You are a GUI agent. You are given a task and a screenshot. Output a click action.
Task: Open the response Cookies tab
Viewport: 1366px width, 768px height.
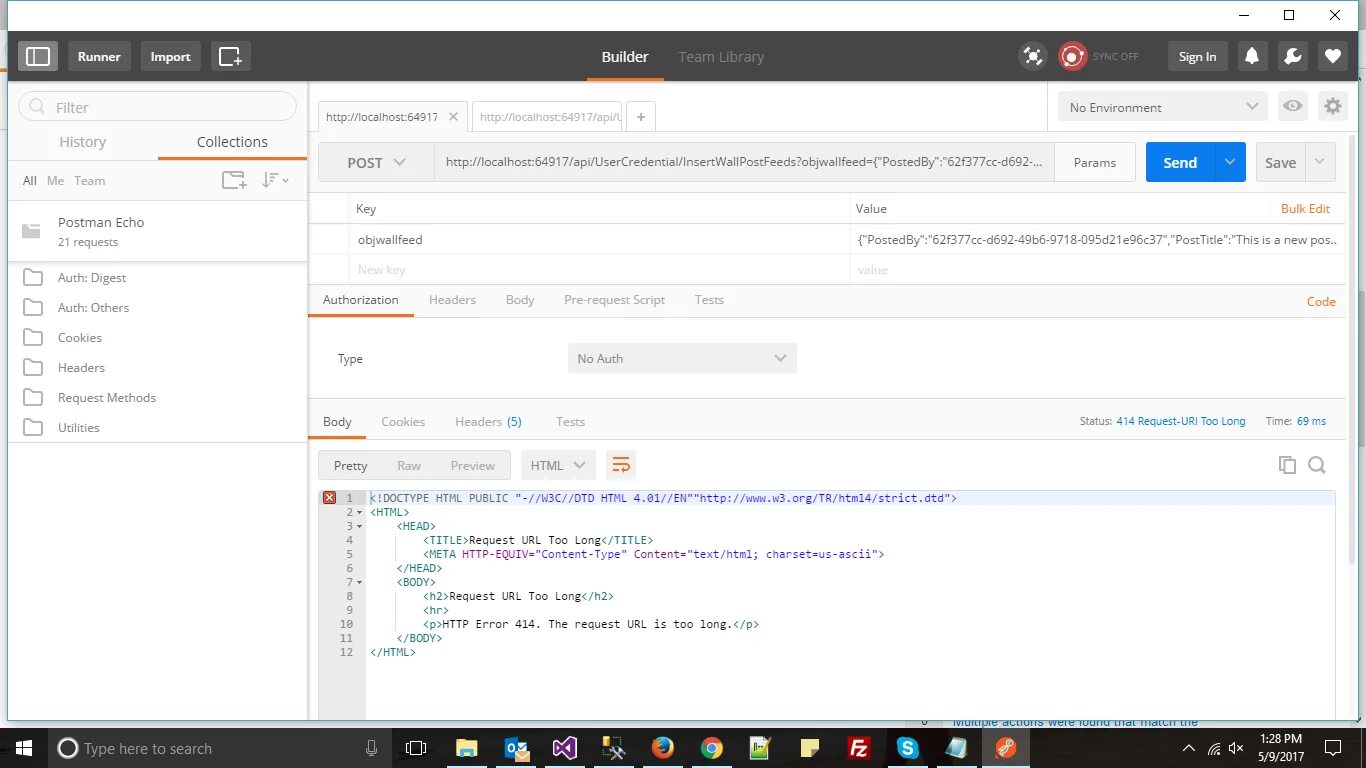403,421
